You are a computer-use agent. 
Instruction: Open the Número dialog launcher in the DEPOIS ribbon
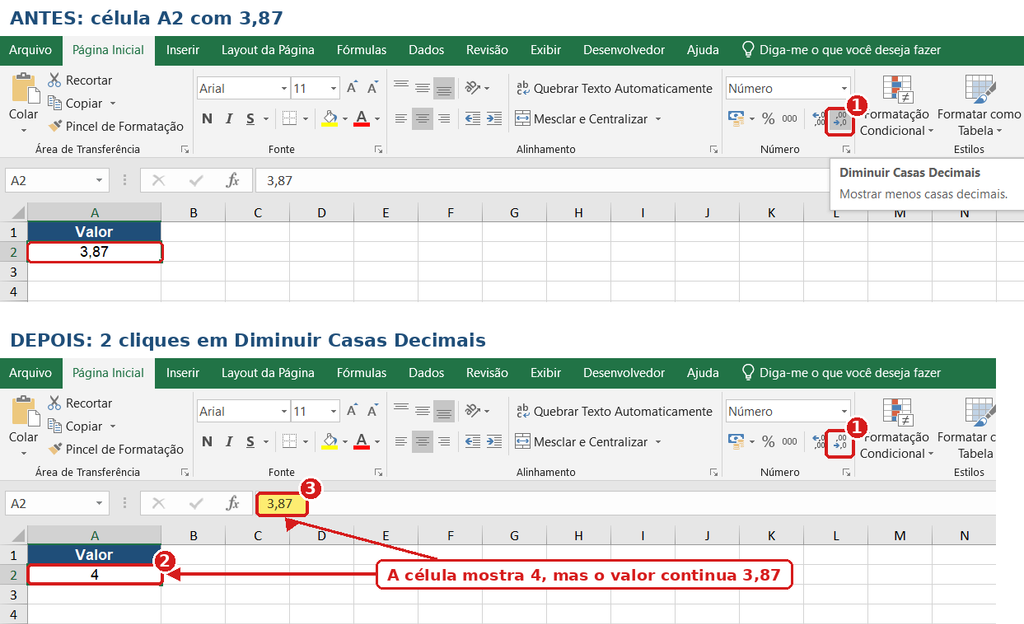pos(846,472)
